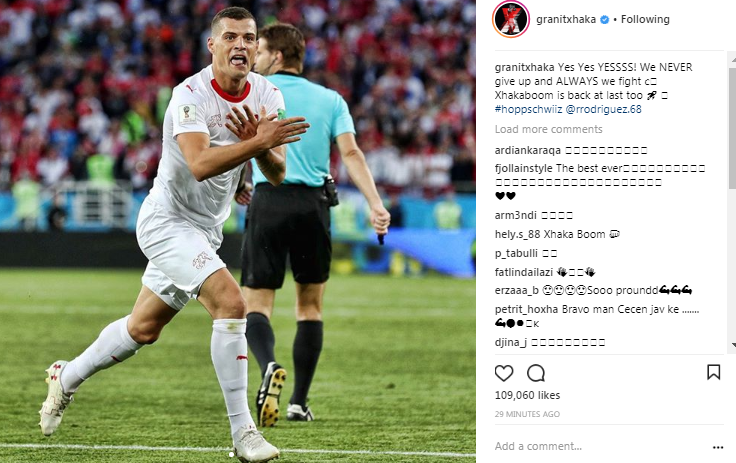The width and height of the screenshot is (736, 463).
Task: Click the comments scrollbar down arrow
Action: coord(733,345)
